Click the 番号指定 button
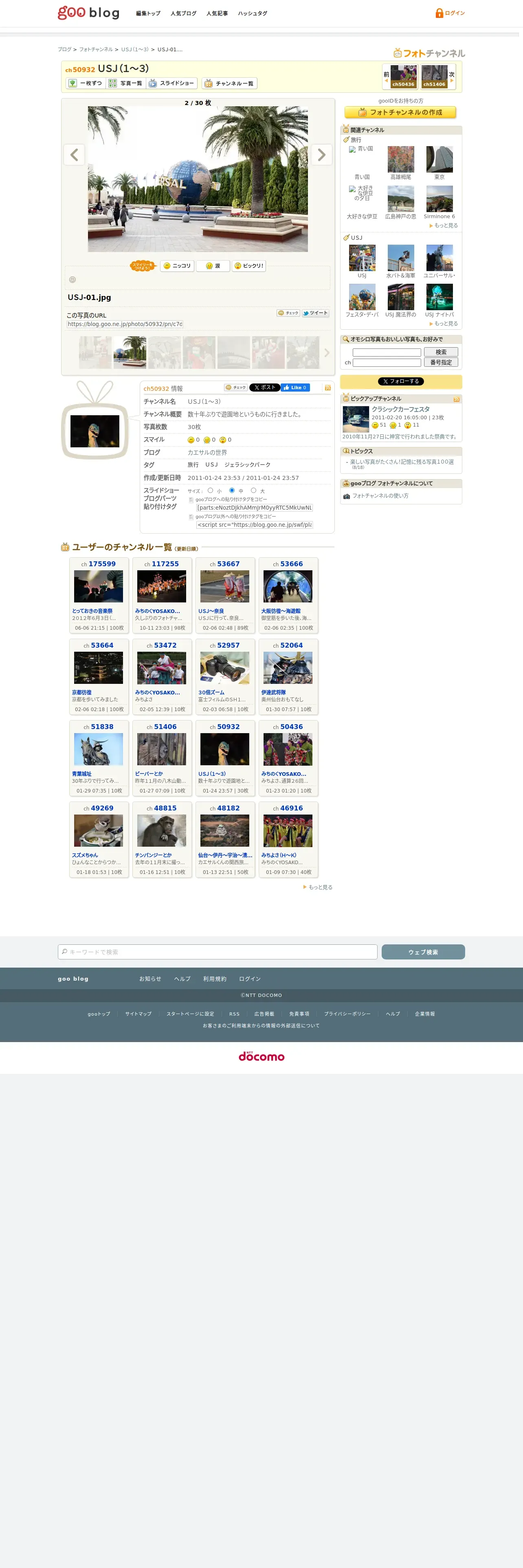The height and width of the screenshot is (1568, 523). coord(441,362)
